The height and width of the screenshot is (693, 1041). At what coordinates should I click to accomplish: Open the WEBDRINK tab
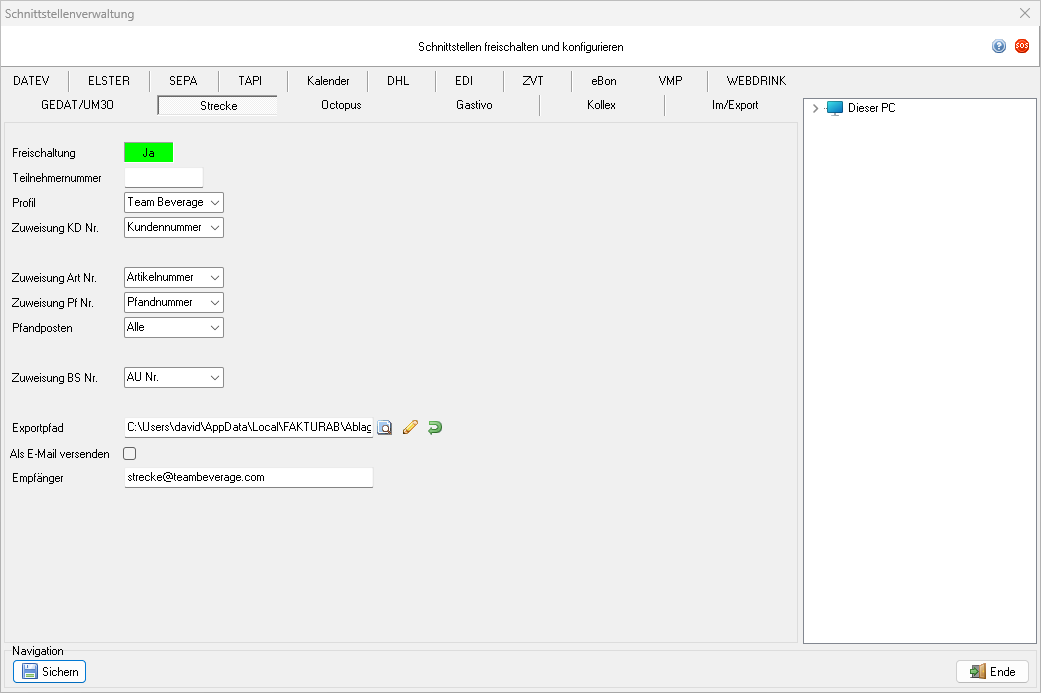point(756,81)
